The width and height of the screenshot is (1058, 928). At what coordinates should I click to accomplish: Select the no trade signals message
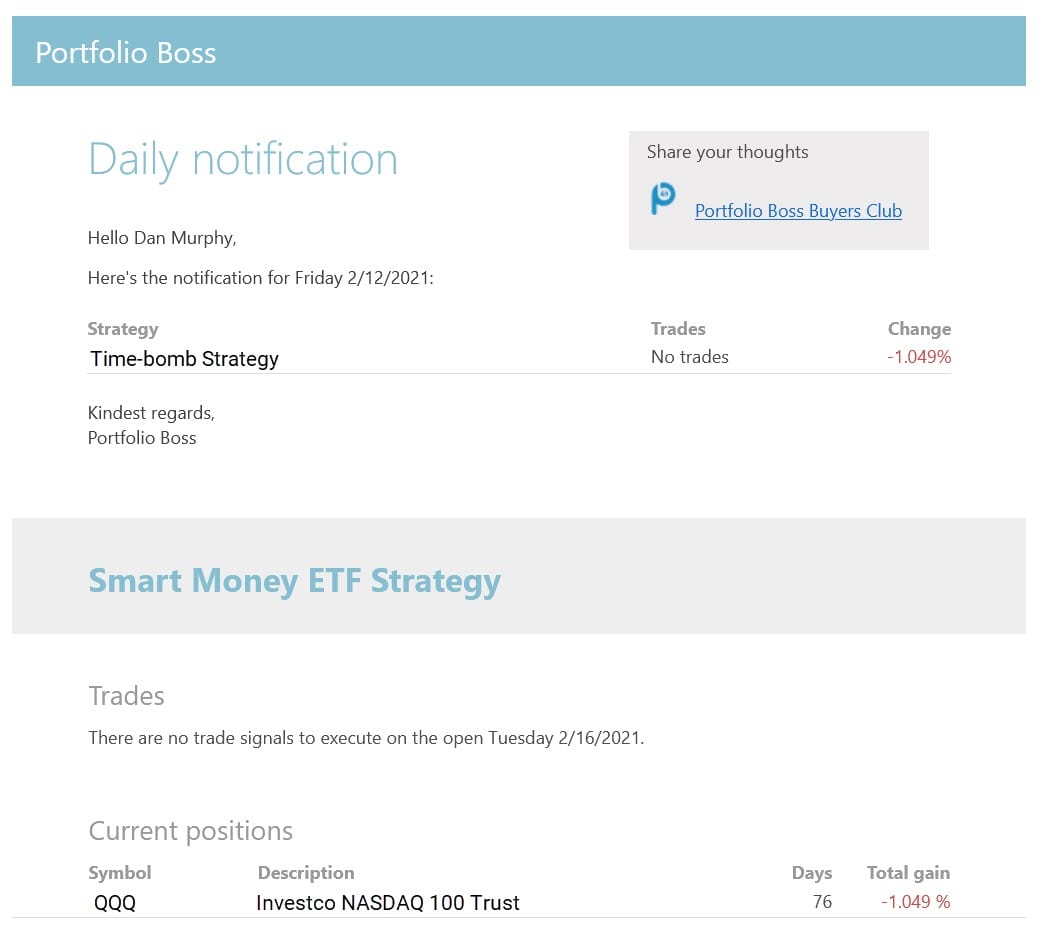[x=367, y=737]
